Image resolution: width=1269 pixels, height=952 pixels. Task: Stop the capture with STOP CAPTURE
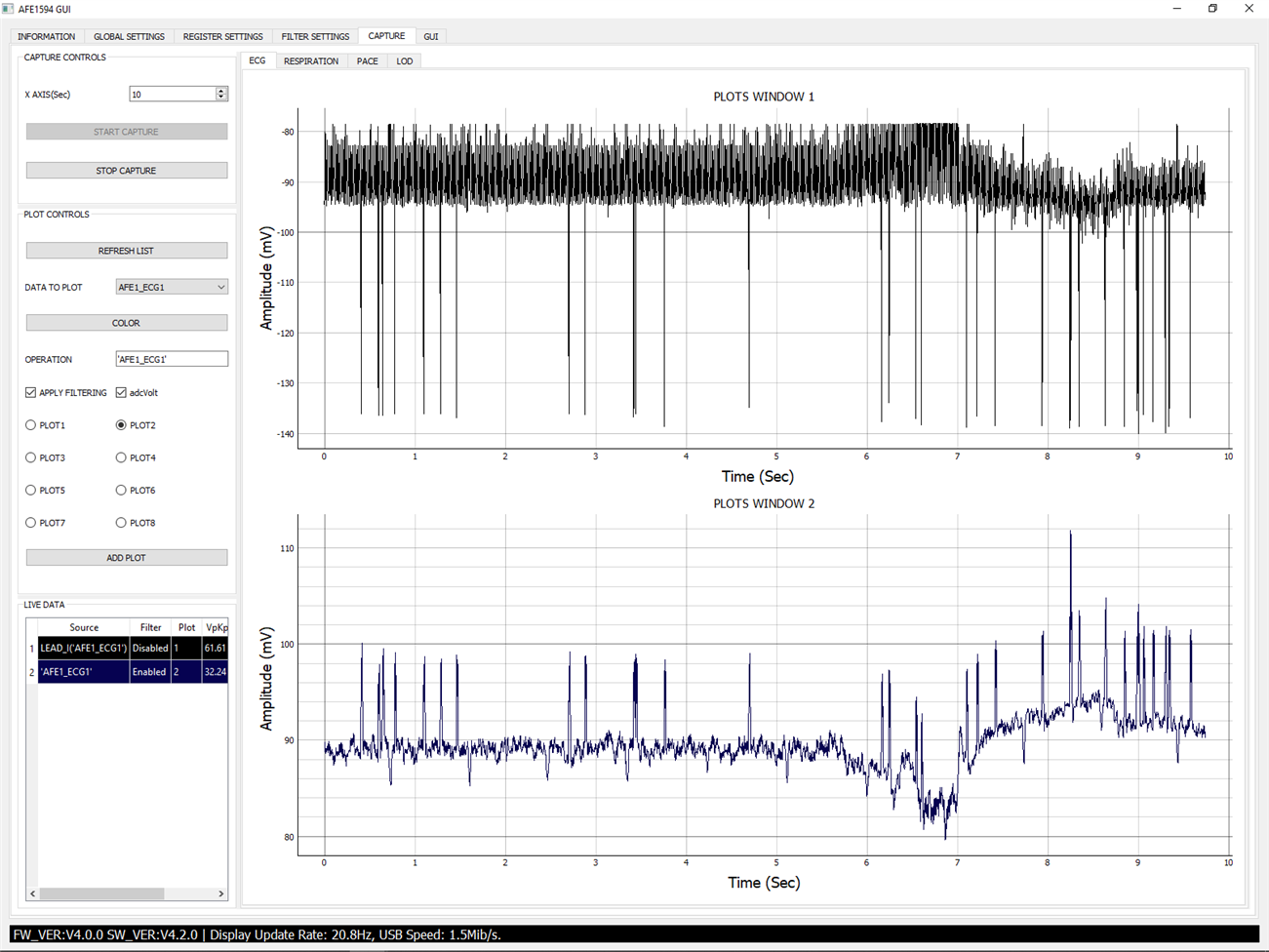coord(127,171)
